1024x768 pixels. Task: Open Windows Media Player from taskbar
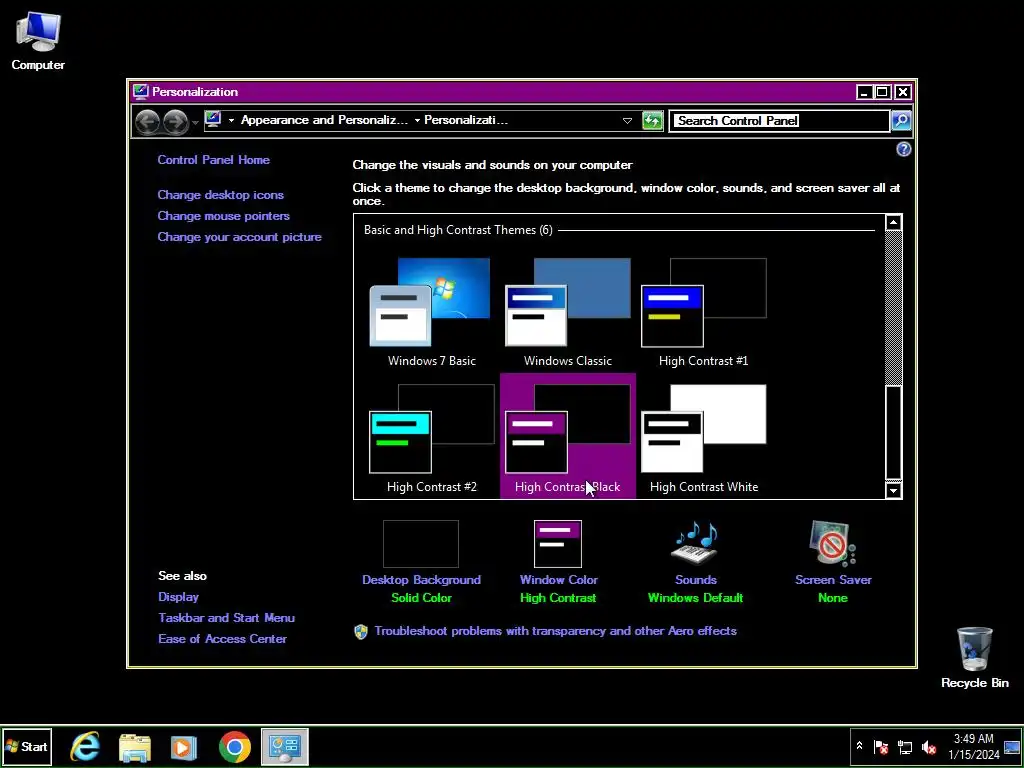[x=184, y=747]
